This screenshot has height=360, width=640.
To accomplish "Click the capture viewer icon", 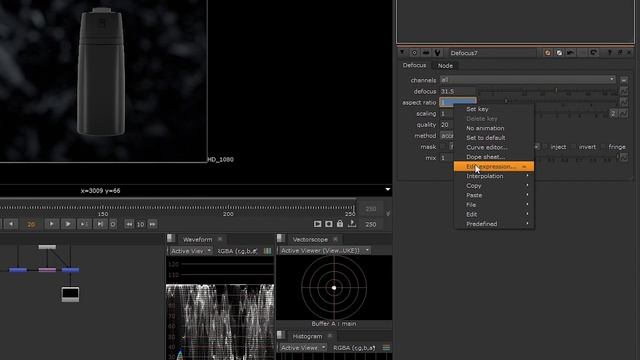I will click(x=329, y=224).
